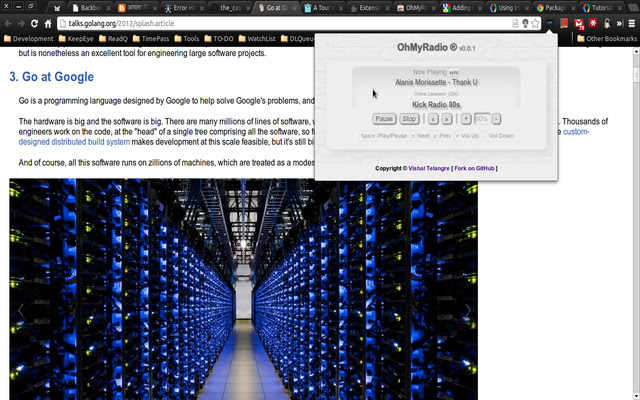Go to the home page
Screen dimensions: 640x400
click(48, 23)
